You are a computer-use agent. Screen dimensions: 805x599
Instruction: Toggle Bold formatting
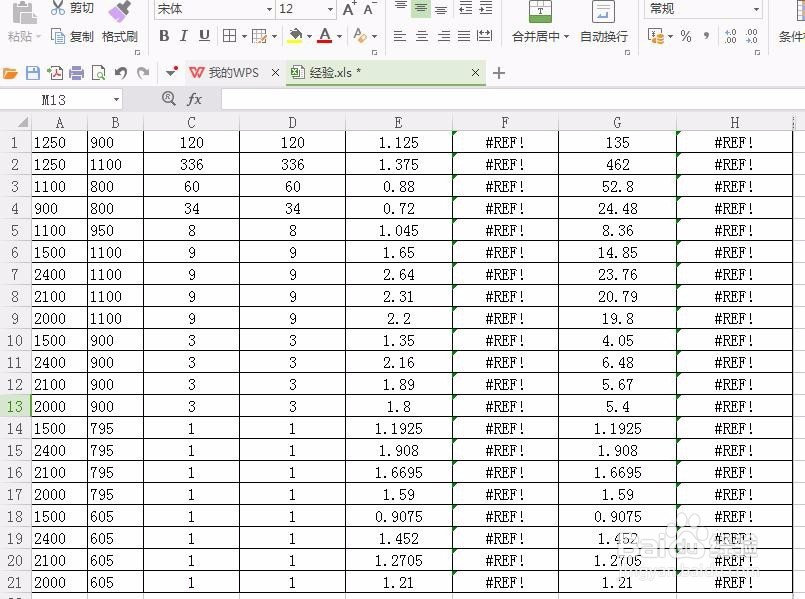164,36
